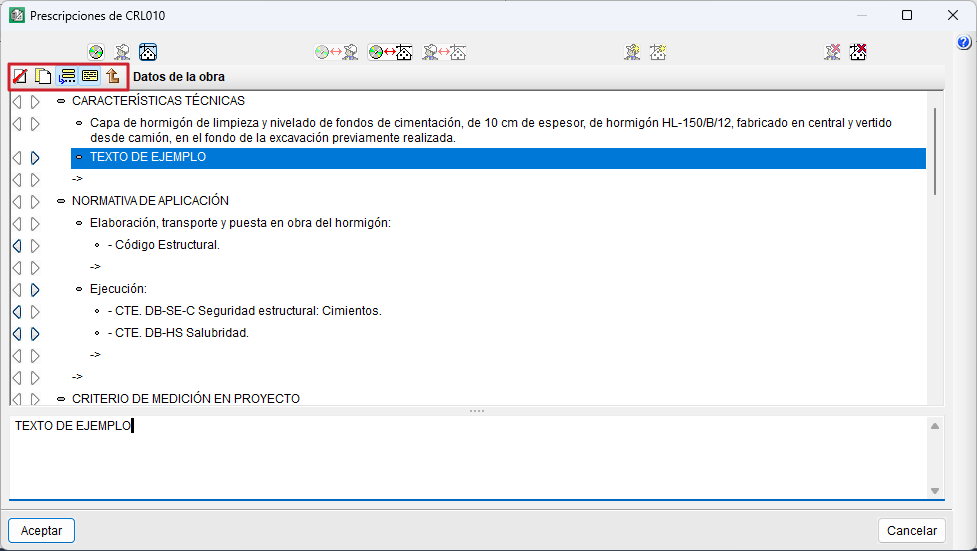The height and width of the screenshot is (551, 977).
Task: Click the insert new line icon
Action: click(x=67, y=76)
